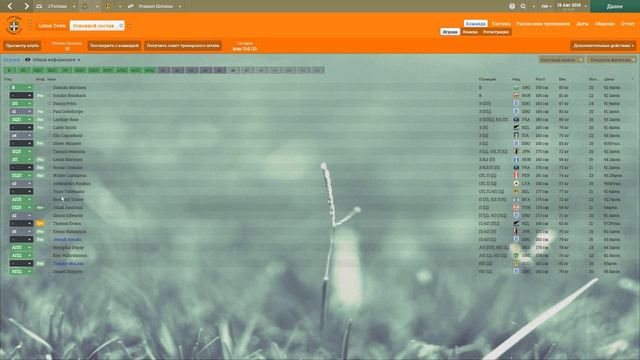640x360 pixels.
Task: Open Premier Division dropdown arrow
Action: point(180,6)
